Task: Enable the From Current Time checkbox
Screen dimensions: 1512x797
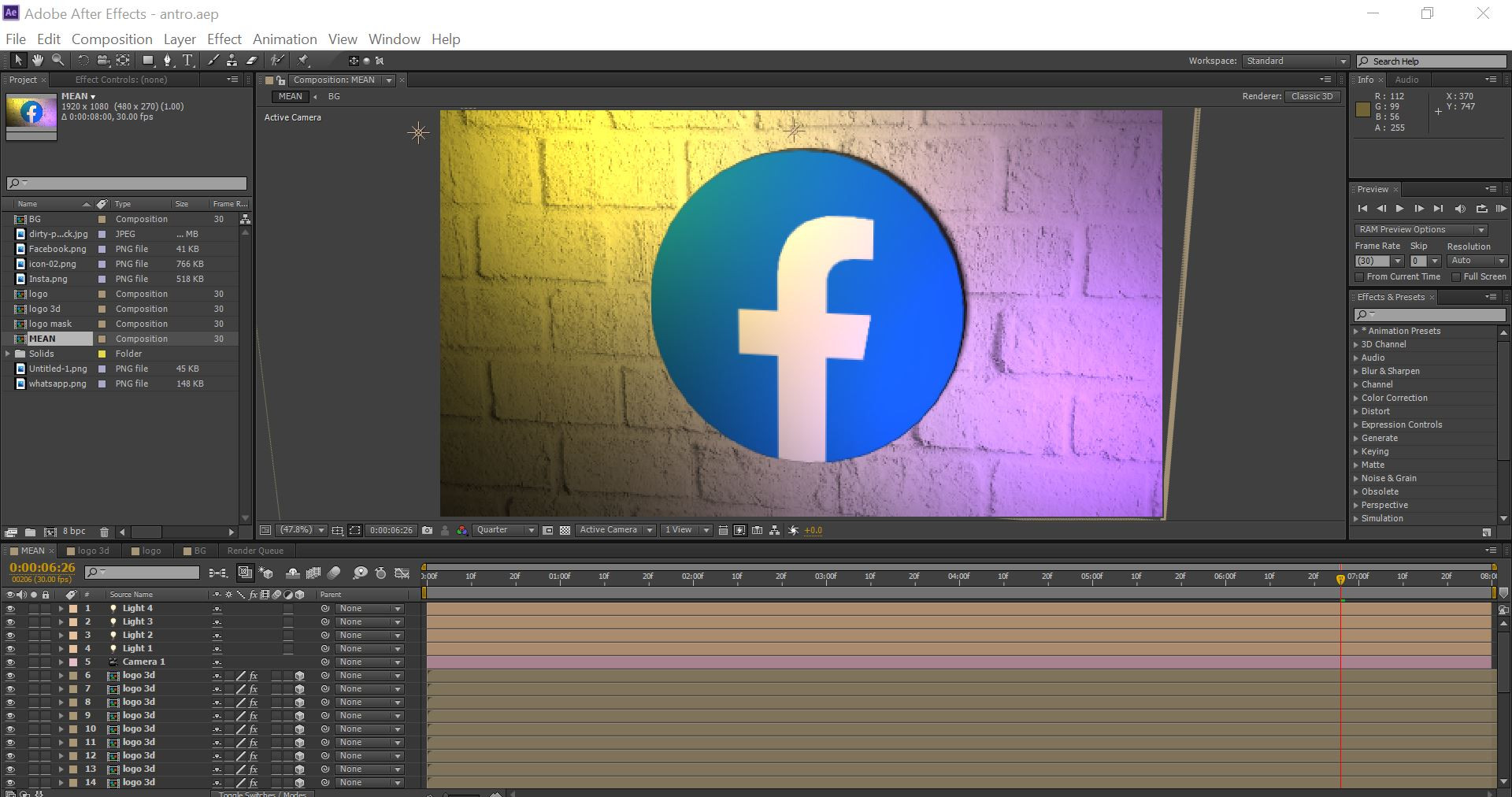Action: (1359, 277)
